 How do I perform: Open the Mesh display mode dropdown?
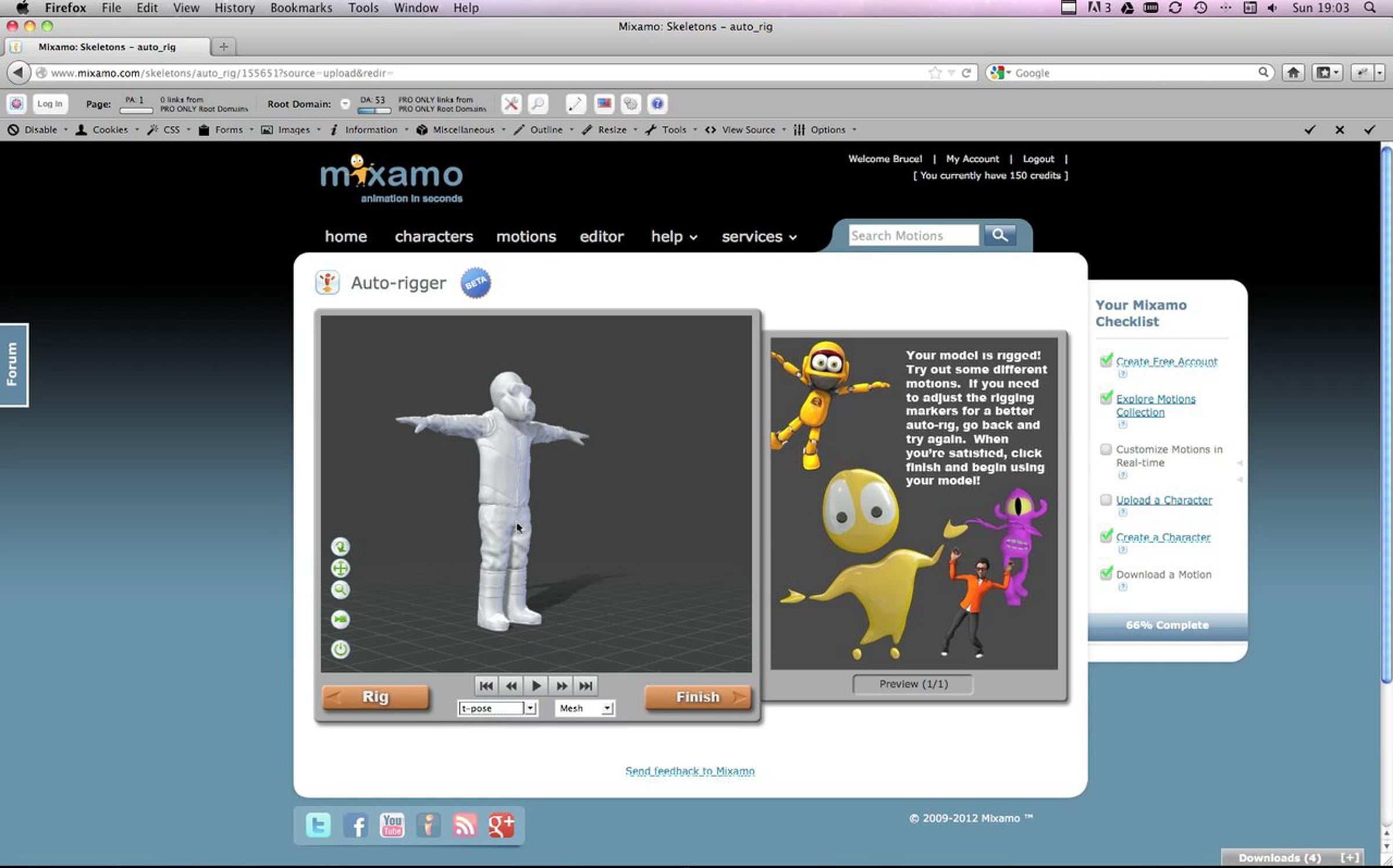(584, 708)
